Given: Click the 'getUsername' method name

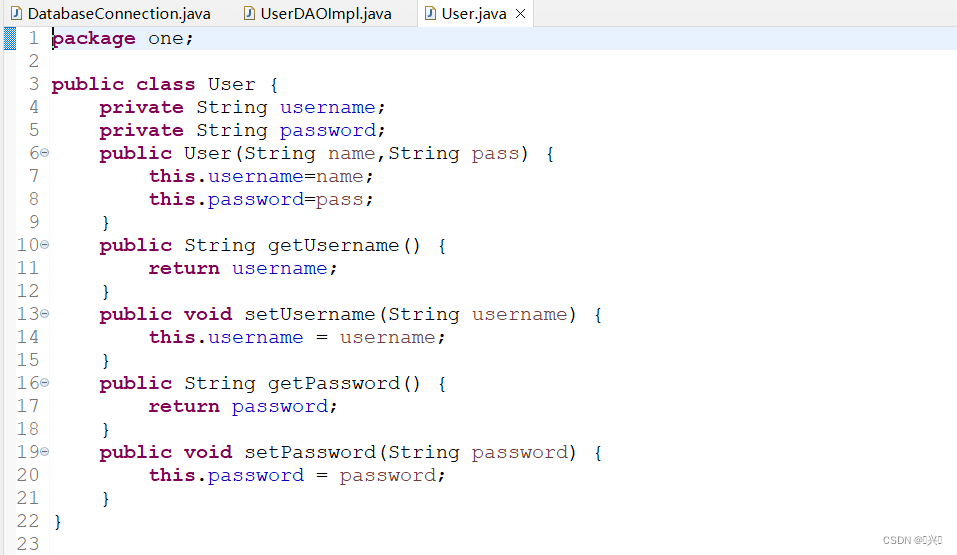Looking at the screenshot, I should coord(333,245).
